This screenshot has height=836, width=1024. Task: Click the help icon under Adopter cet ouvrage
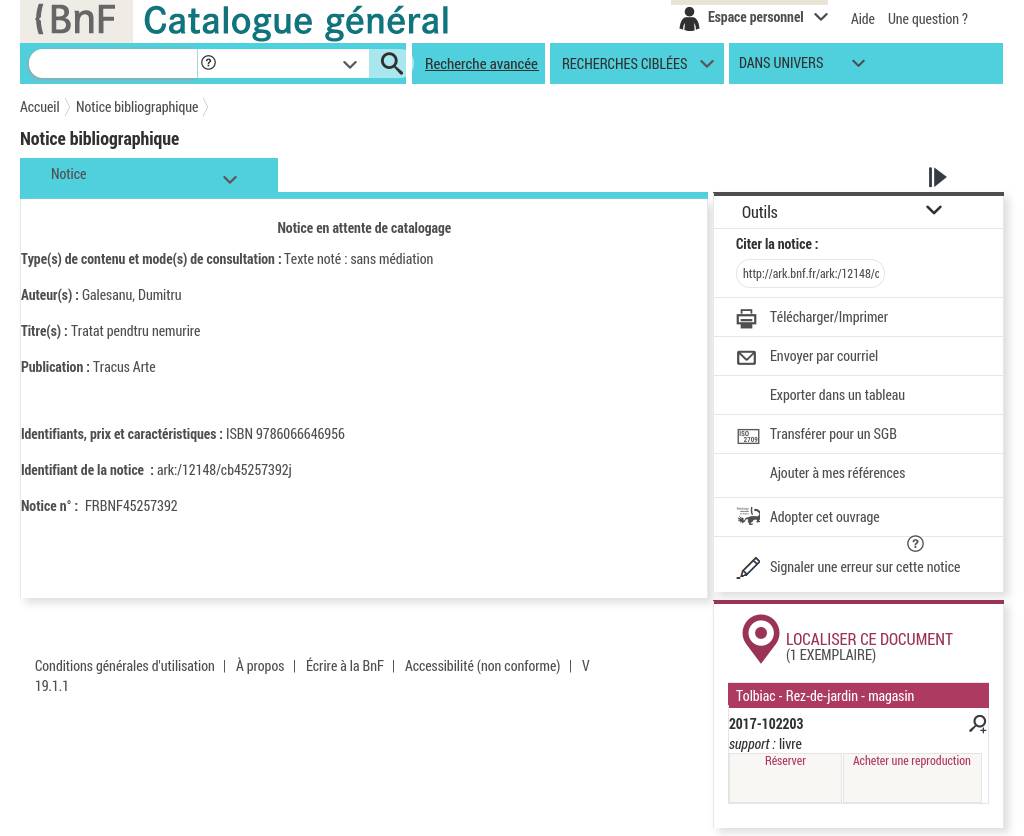[x=915, y=544]
